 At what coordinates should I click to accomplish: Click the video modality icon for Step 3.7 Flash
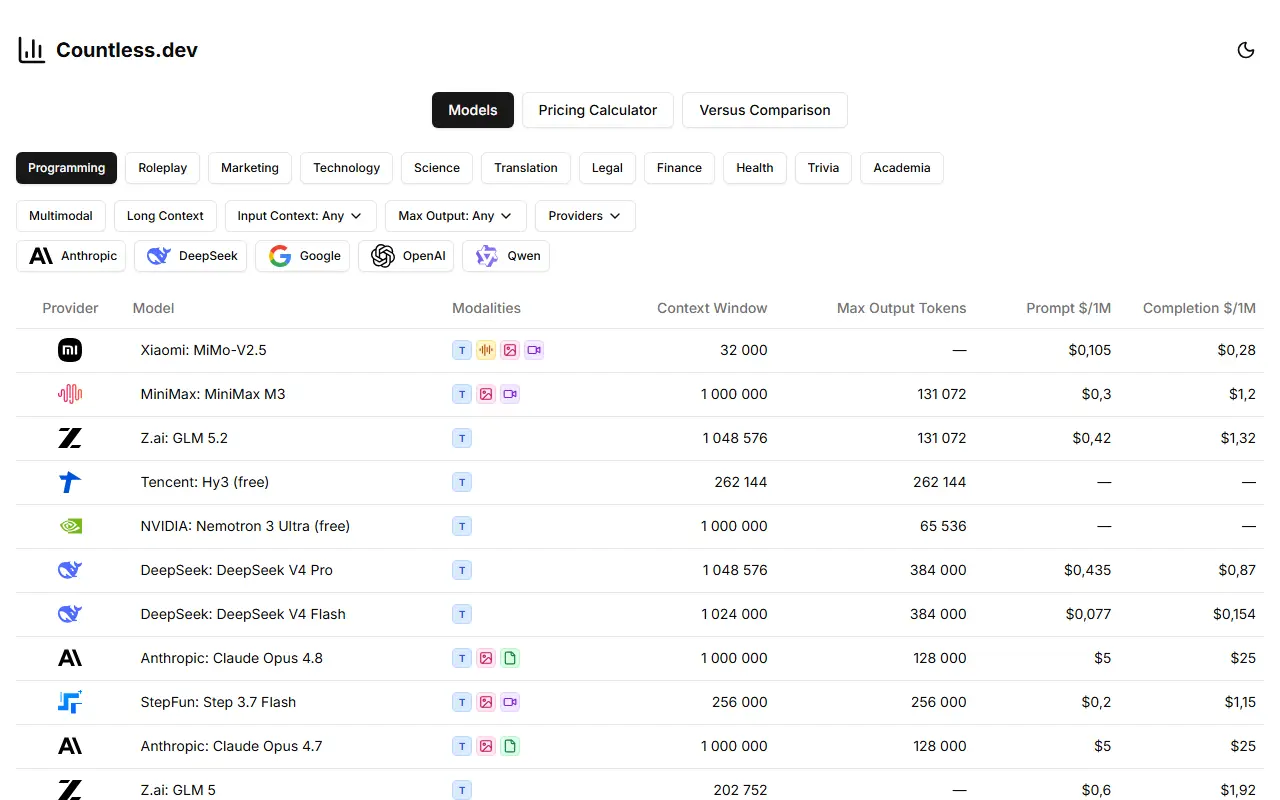(x=510, y=702)
